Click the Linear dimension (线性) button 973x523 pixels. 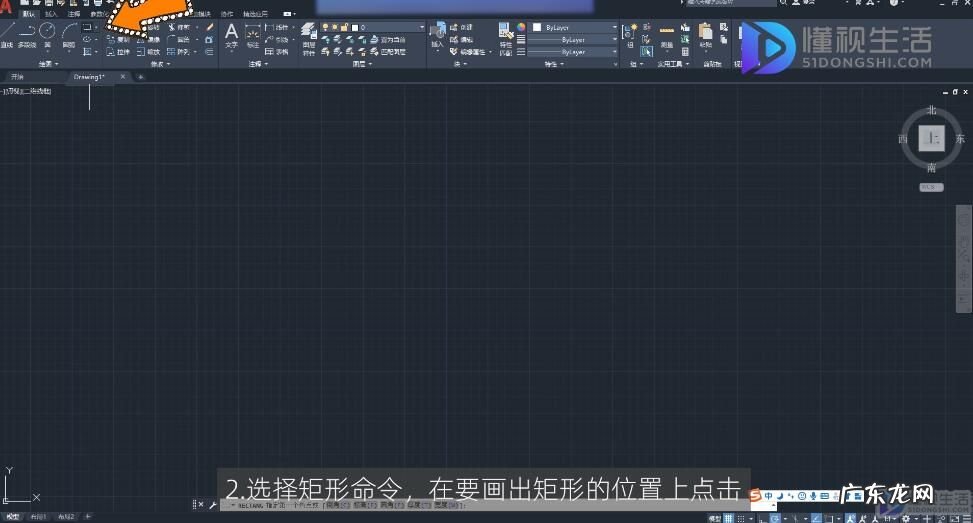coord(276,27)
